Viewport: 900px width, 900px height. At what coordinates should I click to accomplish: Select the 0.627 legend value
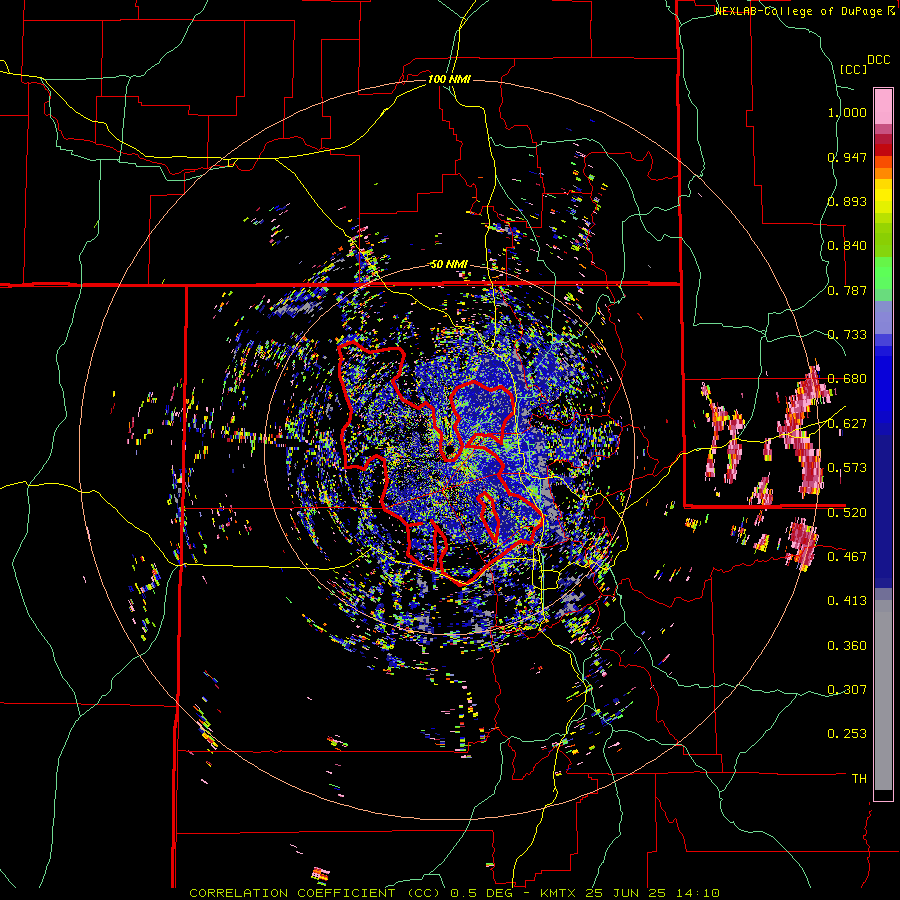(x=847, y=424)
